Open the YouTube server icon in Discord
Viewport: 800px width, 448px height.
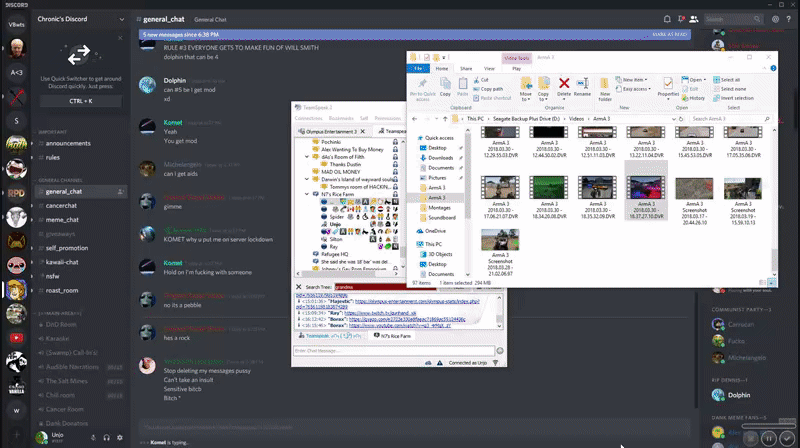(x=16, y=338)
